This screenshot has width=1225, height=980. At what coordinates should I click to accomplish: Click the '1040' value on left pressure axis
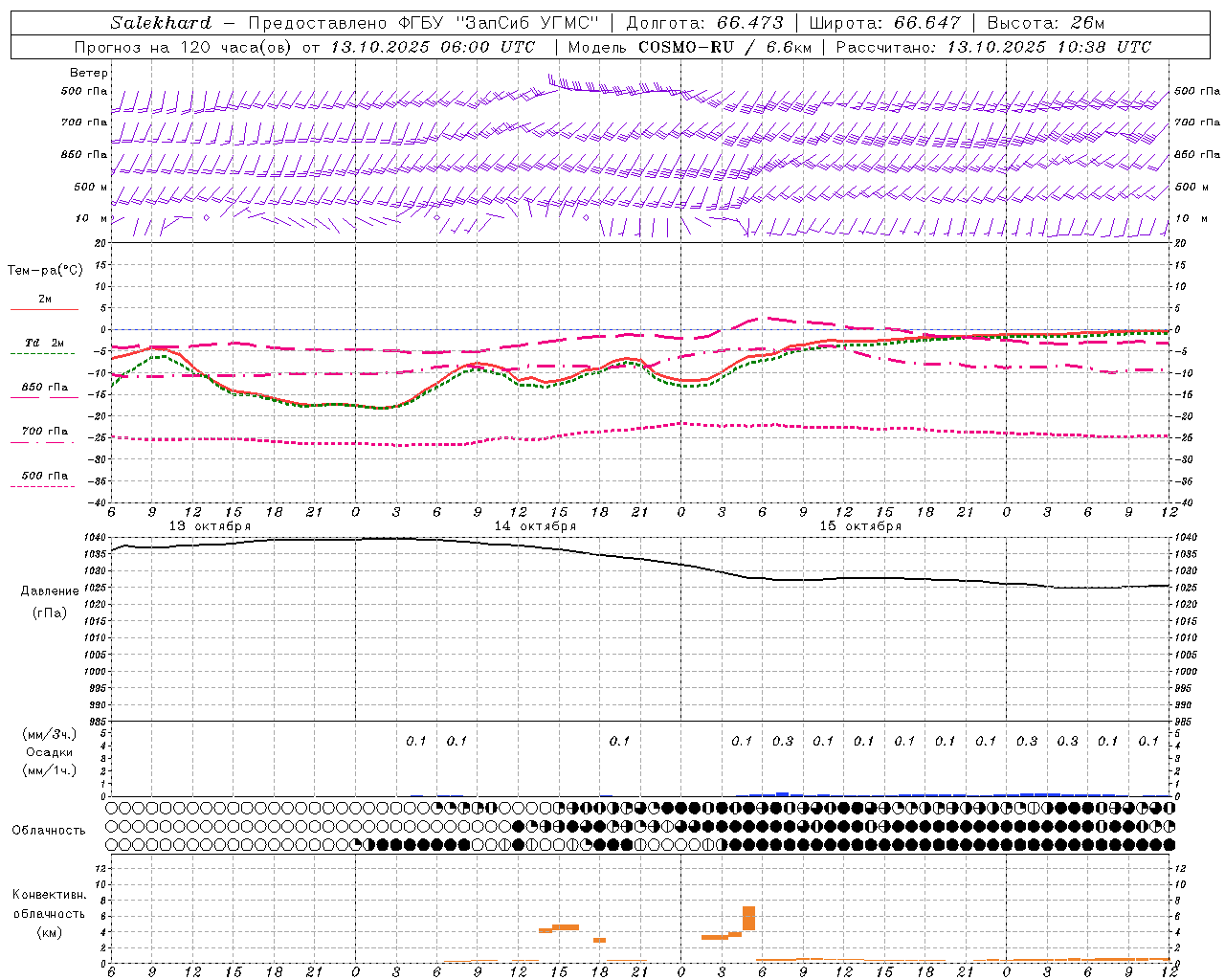point(96,538)
